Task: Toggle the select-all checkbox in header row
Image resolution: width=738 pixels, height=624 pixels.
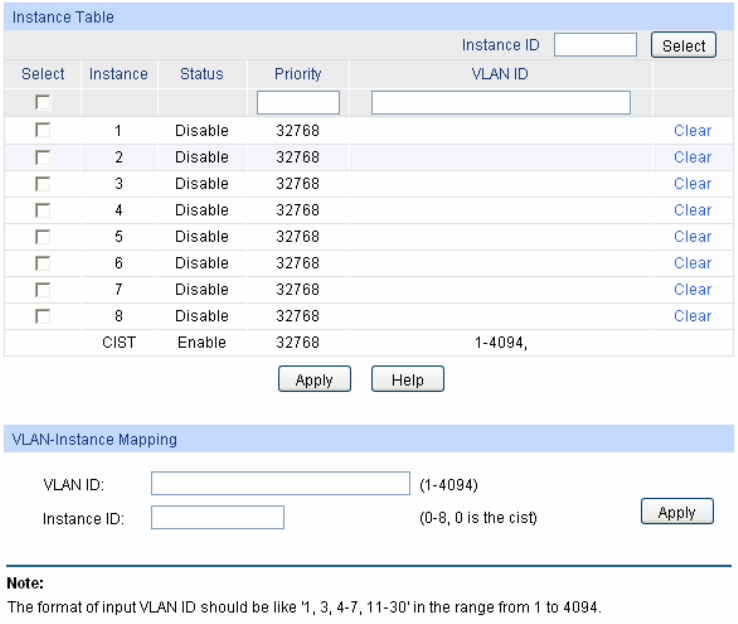Action: pos(43,102)
